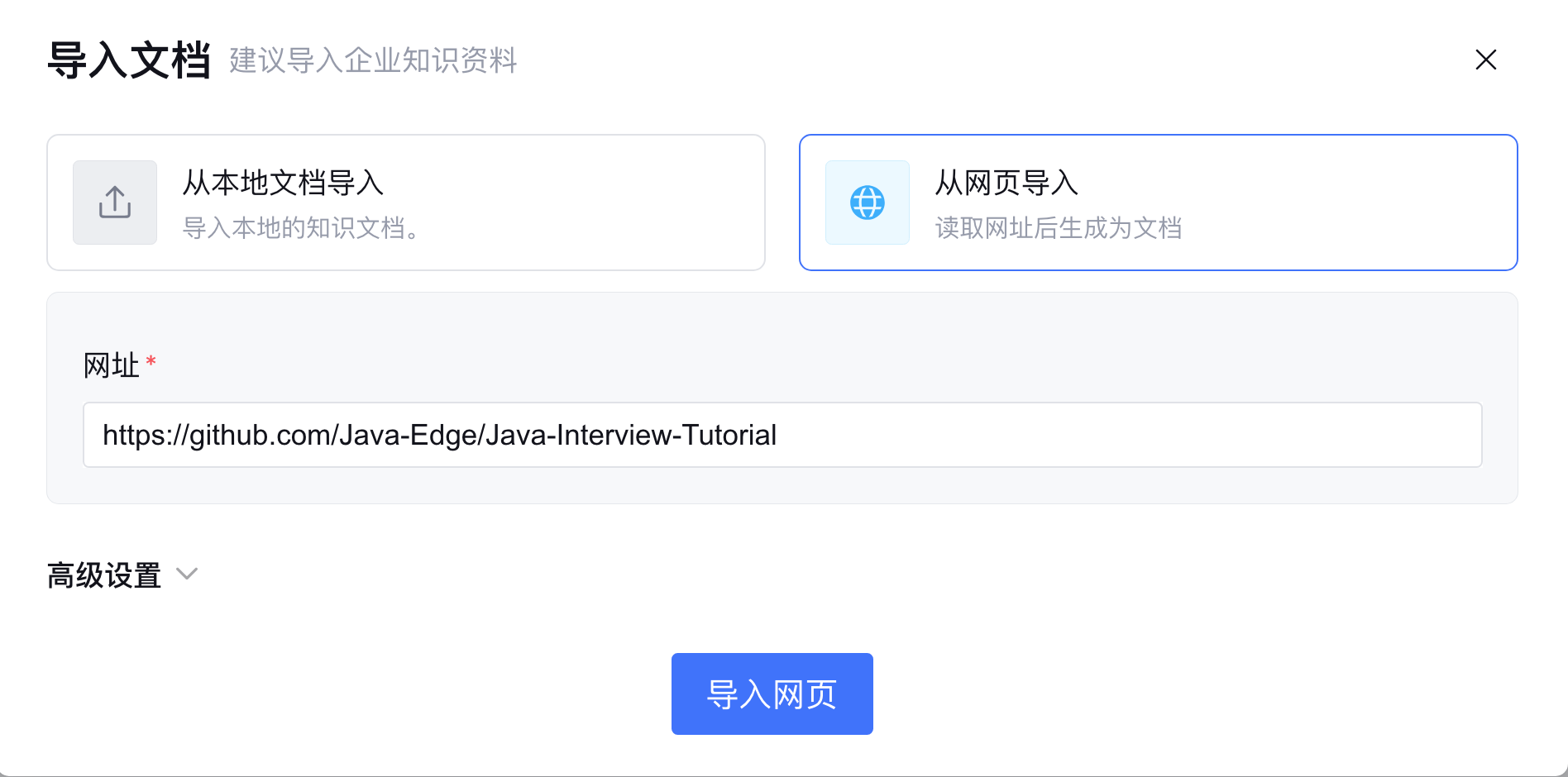Select the 从本地文档导入 option card
Viewport: 1568px width, 777px height.
pyautogui.click(x=405, y=203)
